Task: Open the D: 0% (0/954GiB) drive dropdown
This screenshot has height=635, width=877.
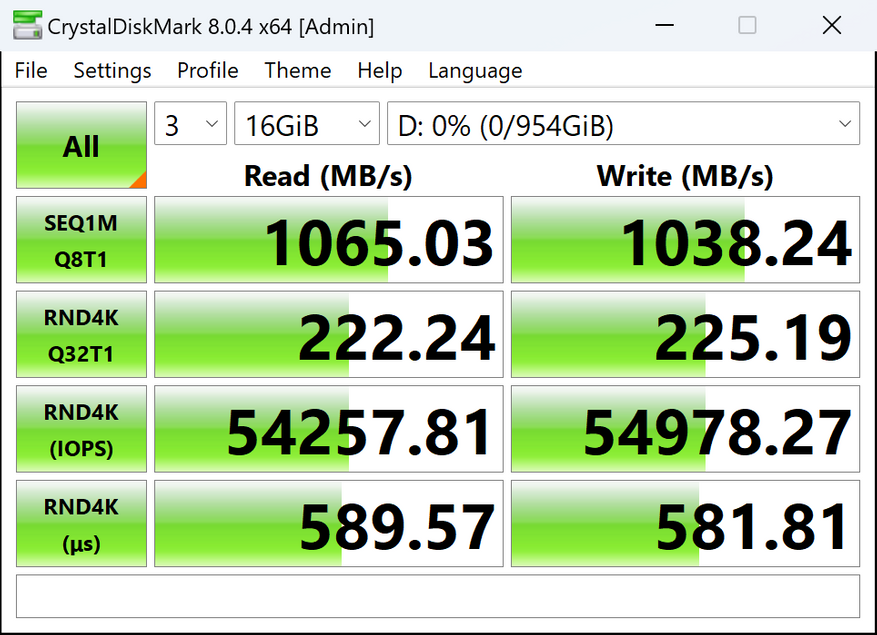Action: pos(623,123)
